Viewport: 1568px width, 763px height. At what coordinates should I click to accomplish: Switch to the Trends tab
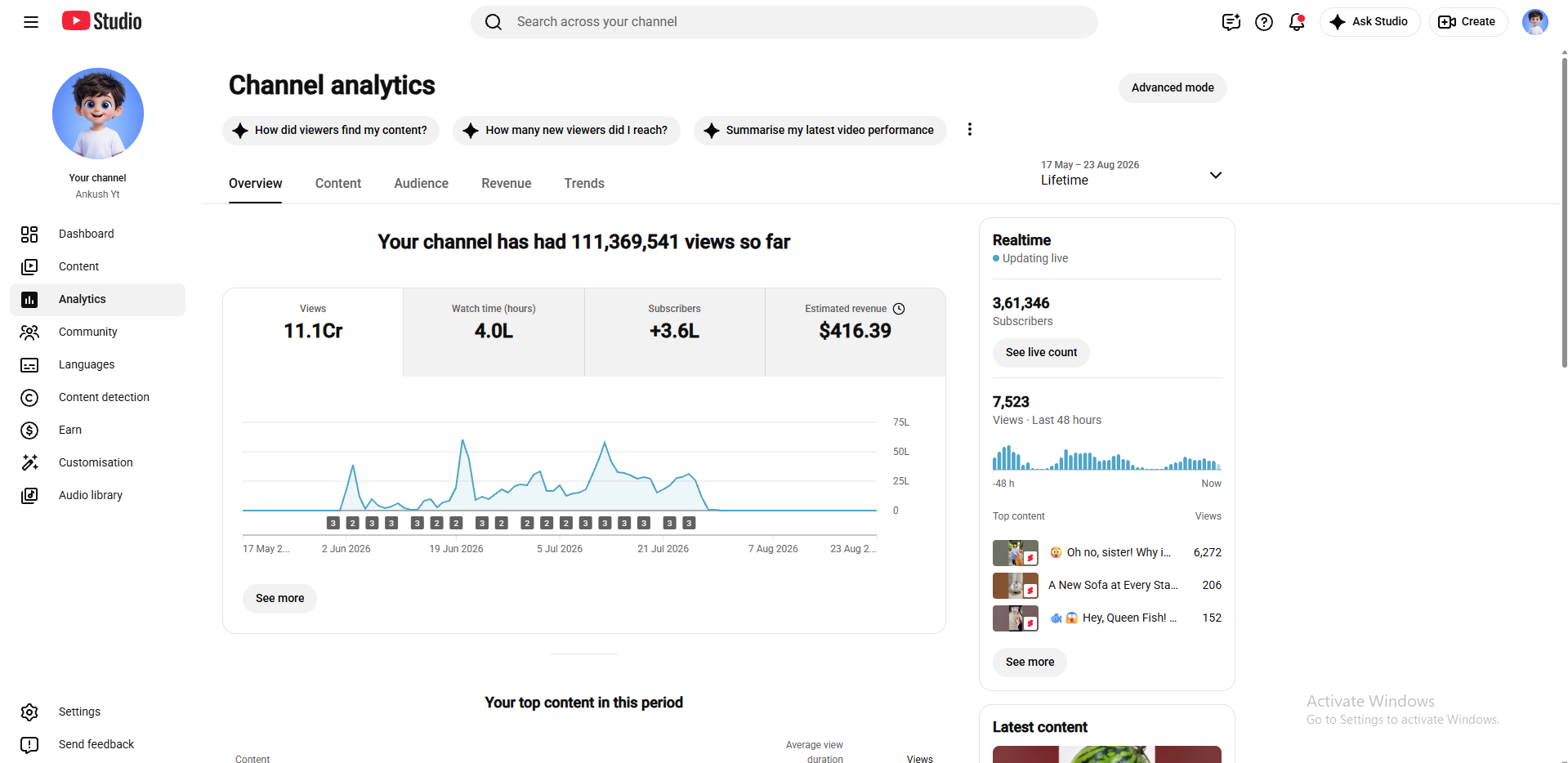tap(584, 184)
